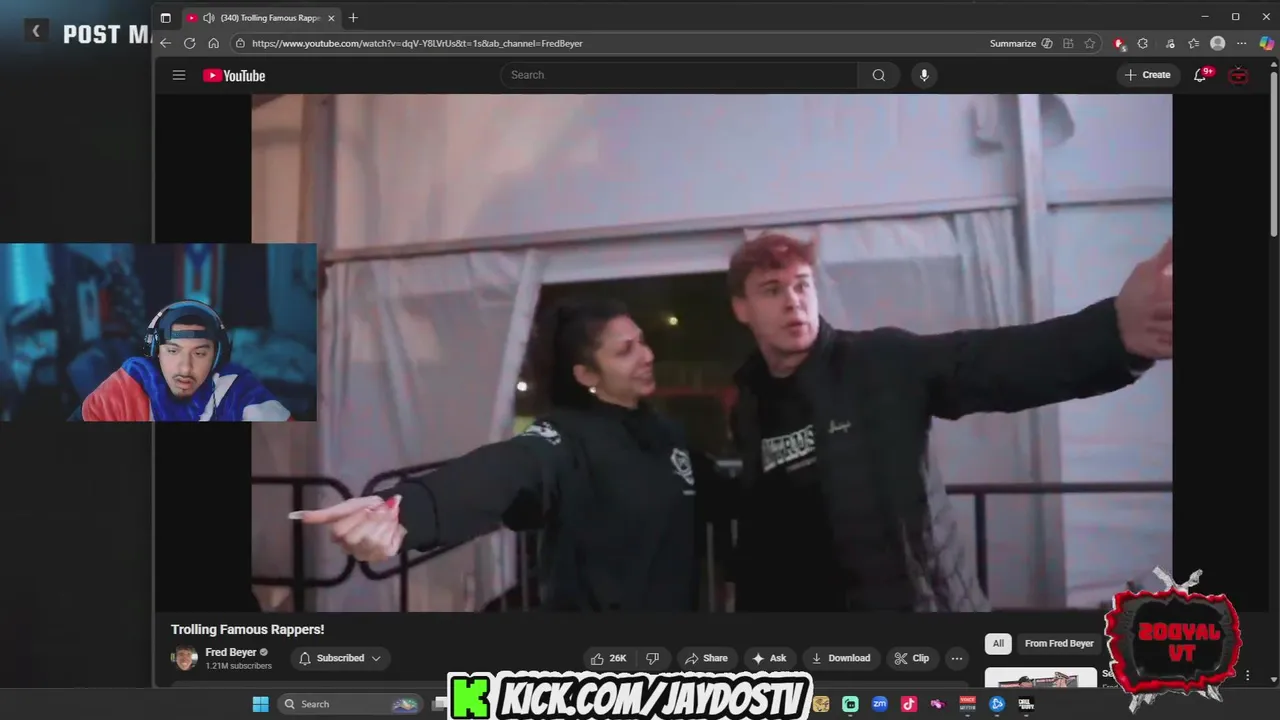The width and height of the screenshot is (1280, 720).
Task: Expand the Subscribed notification dropdown
Action: [x=340, y=658]
